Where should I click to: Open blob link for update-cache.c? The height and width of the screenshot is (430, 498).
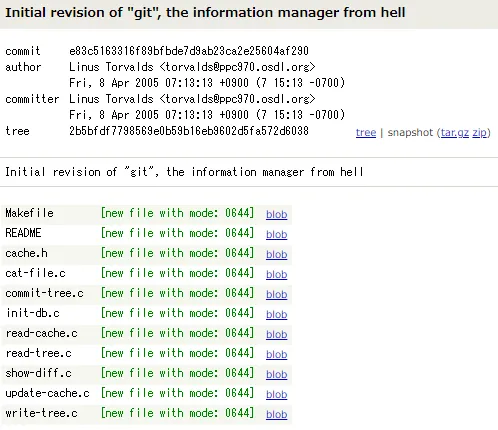(x=276, y=394)
